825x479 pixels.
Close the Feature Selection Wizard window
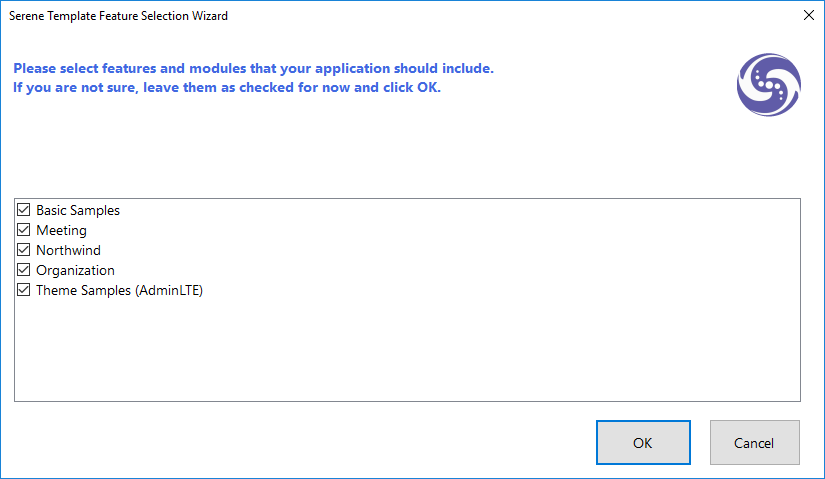click(x=808, y=16)
